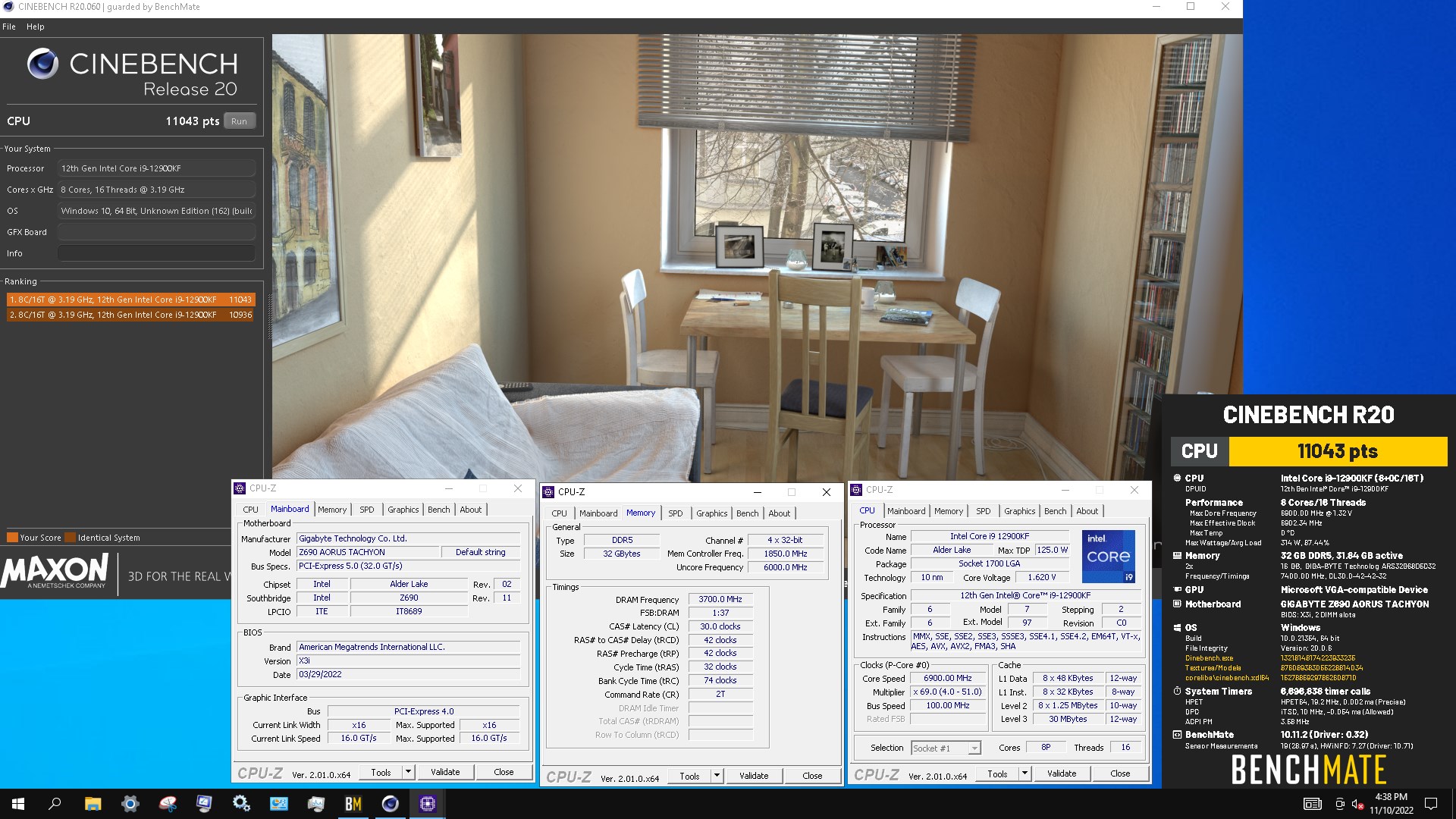Image resolution: width=1456 pixels, height=819 pixels.
Task: Expand Tools dropdown arrow in the rightmost CPU-Z window
Action: click(1025, 773)
